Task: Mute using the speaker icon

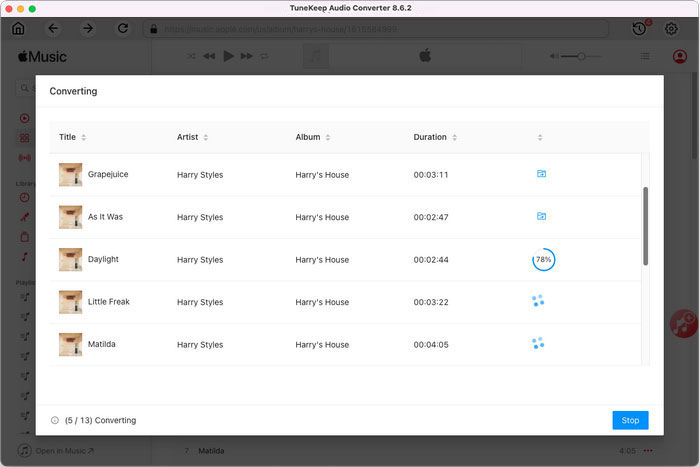Action: pos(554,56)
